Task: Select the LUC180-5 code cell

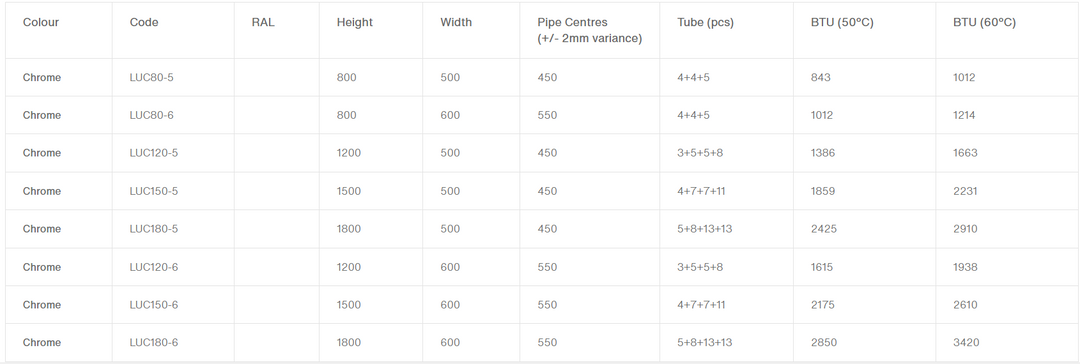Action: click(154, 229)
